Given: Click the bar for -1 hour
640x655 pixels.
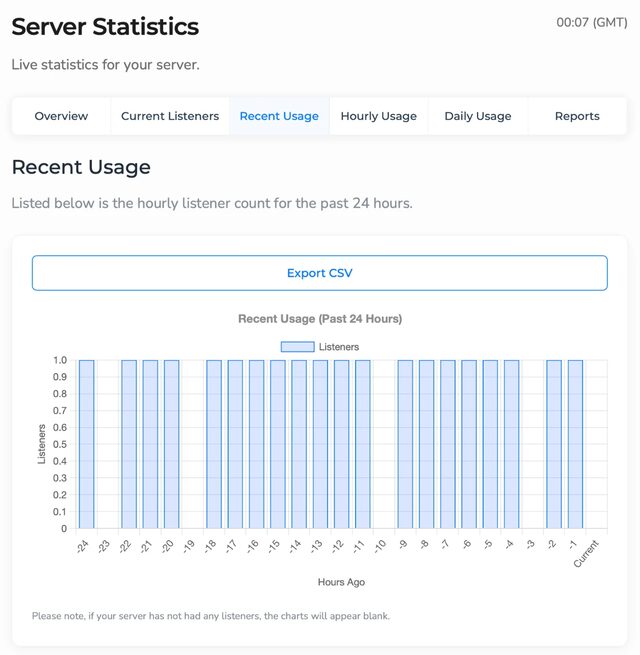Looking at the screenshot, I should (x=575, y=444).
